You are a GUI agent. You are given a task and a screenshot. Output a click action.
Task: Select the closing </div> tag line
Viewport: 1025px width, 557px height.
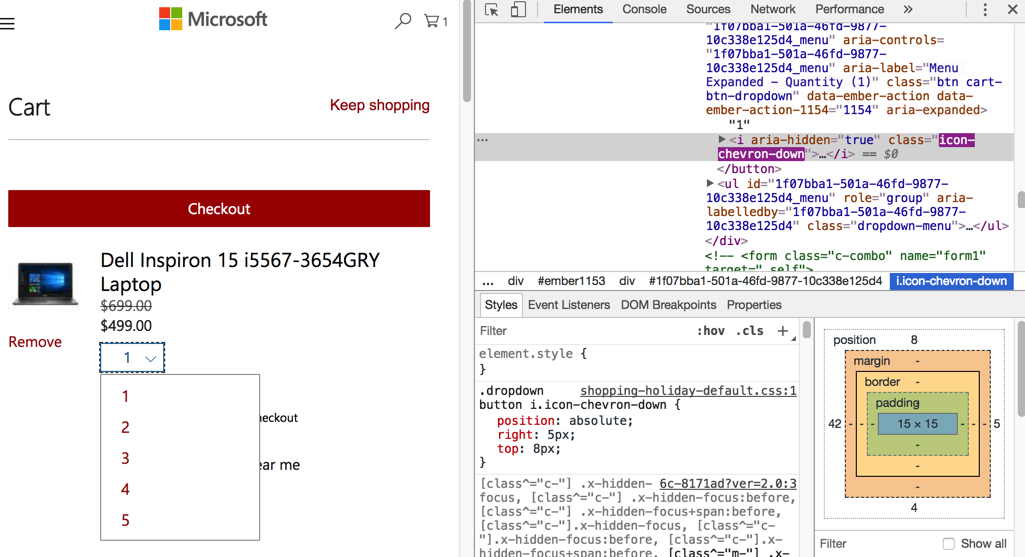click(726, 241)
